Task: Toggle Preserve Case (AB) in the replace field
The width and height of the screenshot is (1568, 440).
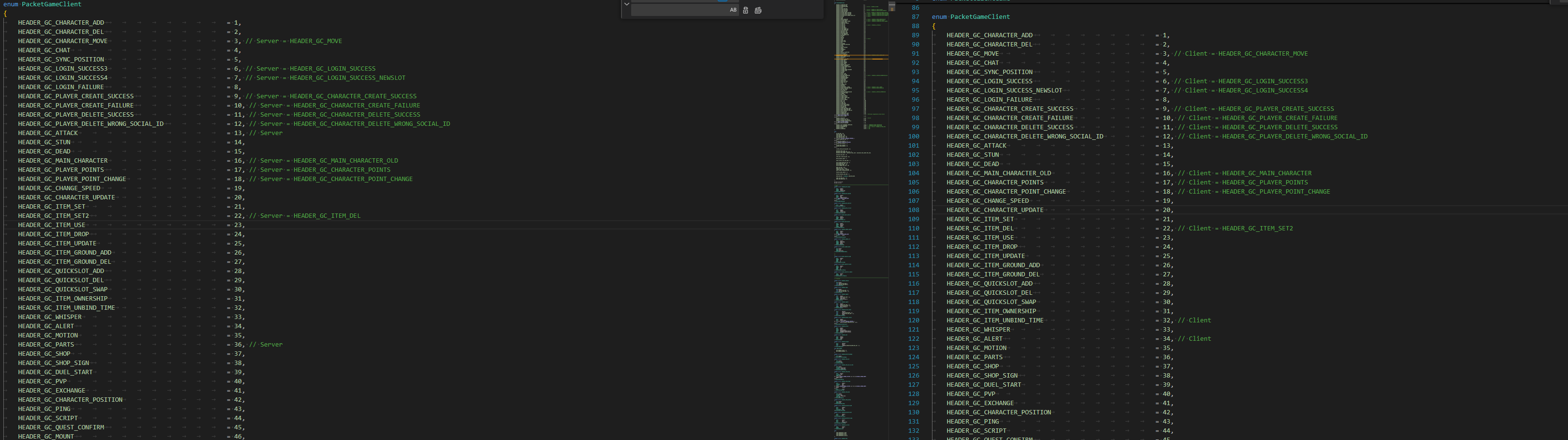Action: [x=733, y=10]
